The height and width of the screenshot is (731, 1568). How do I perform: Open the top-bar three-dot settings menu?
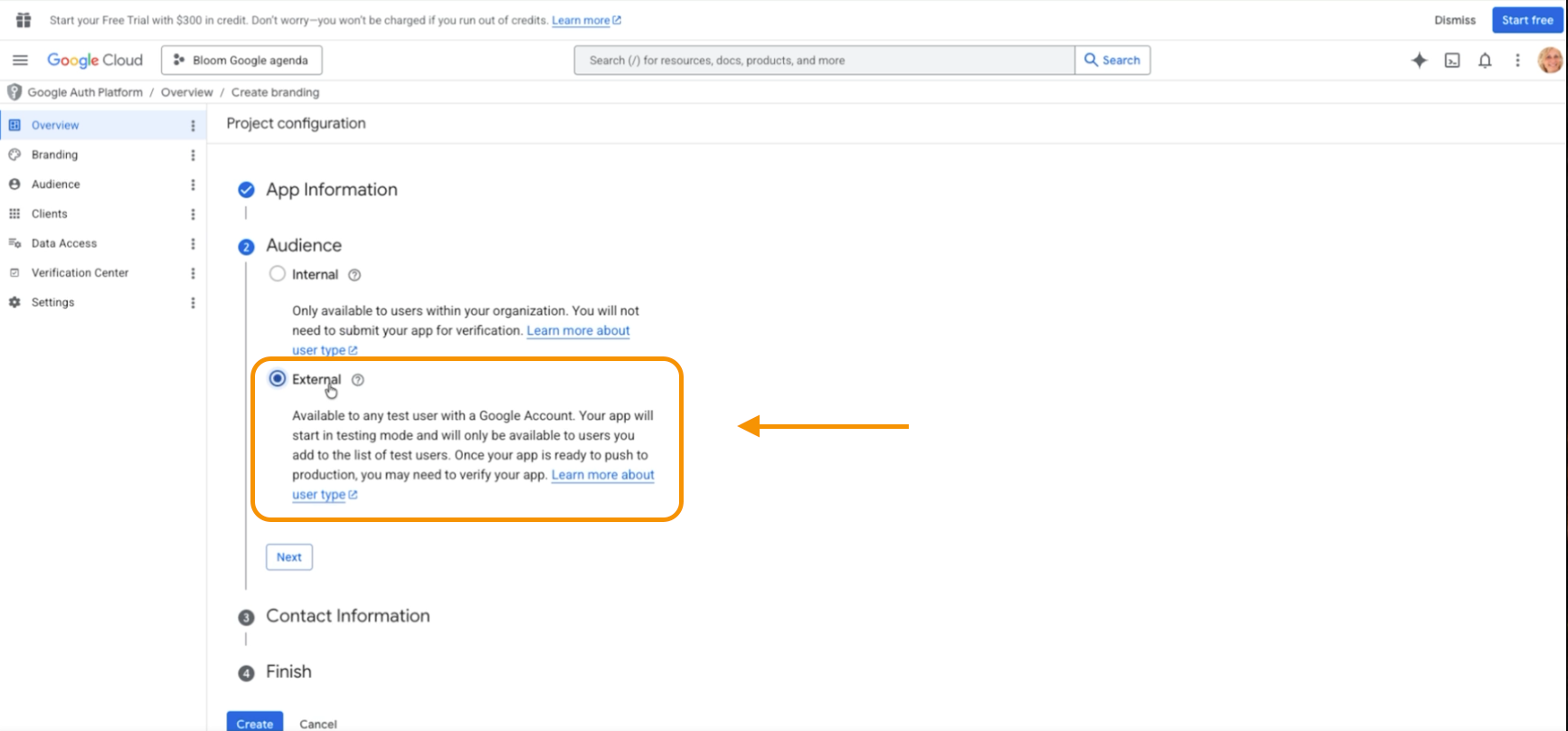(x=1517, y=61)
